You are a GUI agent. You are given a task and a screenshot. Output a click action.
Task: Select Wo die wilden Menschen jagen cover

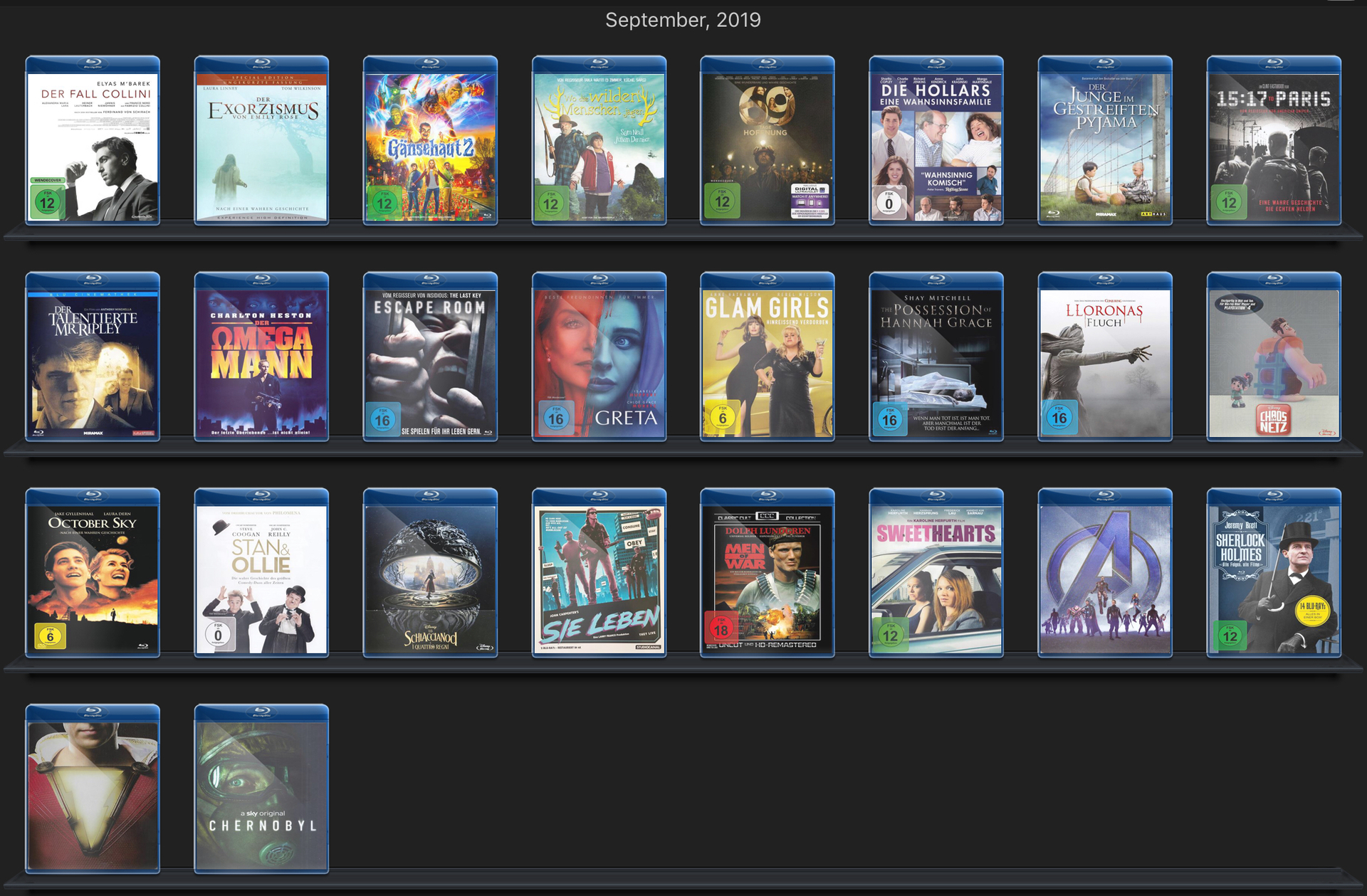599,141
